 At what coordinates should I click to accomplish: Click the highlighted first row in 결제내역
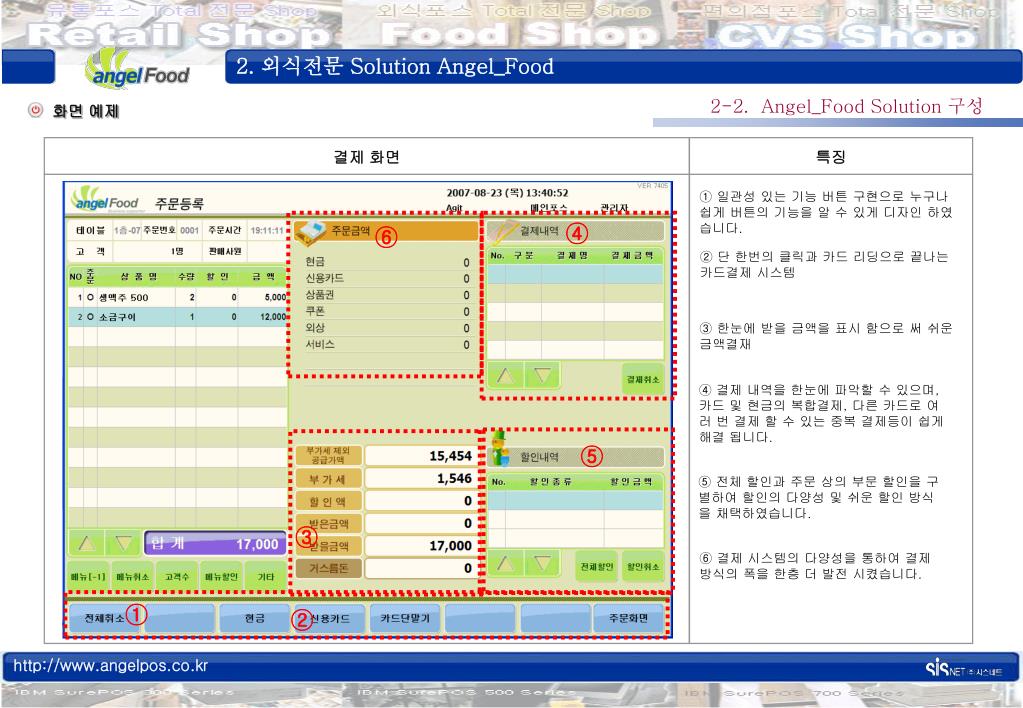[x=575, y=273]
